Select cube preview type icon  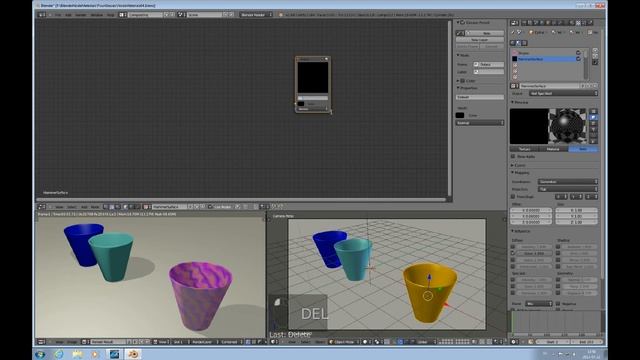(x=593, y=124)
